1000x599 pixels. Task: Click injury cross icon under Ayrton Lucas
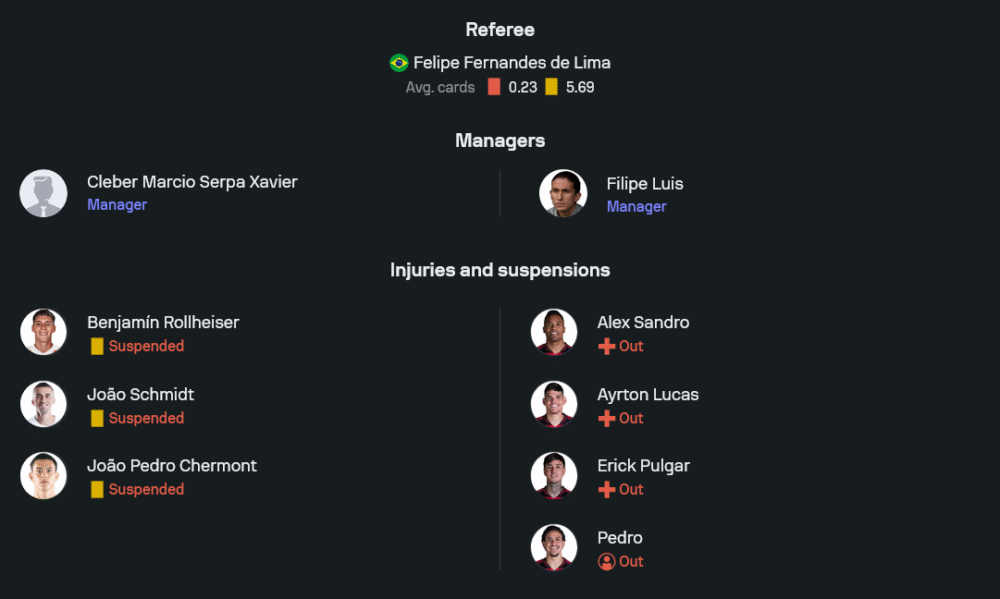click(606, 418)
